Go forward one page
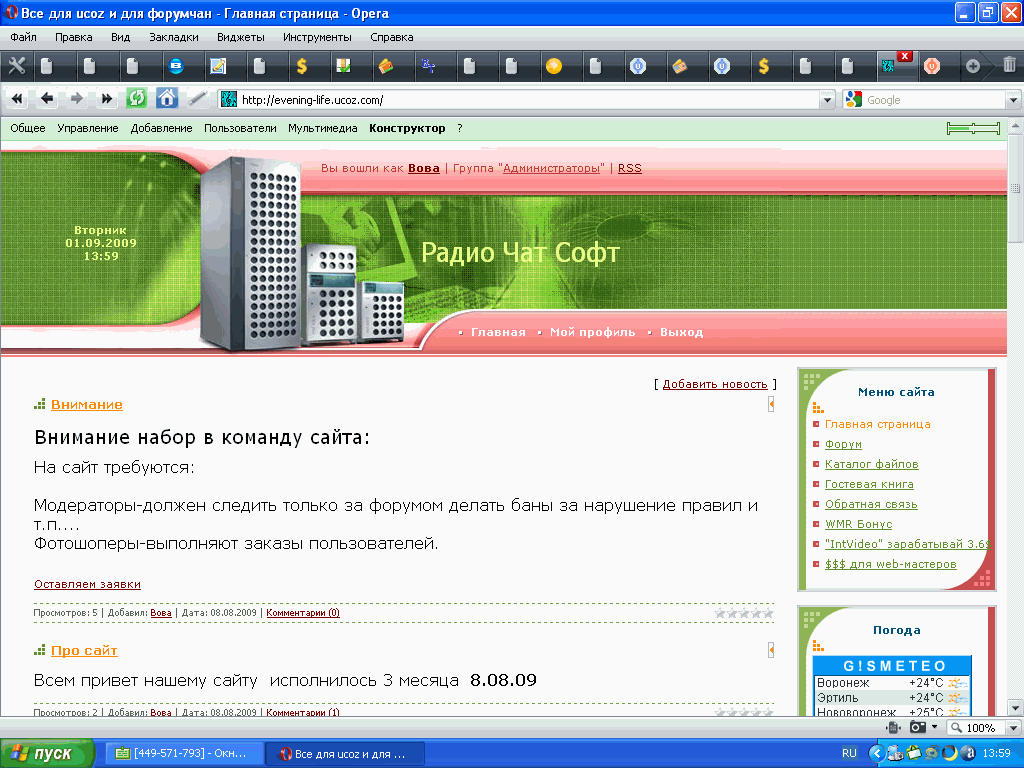 [x=76, y=99]
